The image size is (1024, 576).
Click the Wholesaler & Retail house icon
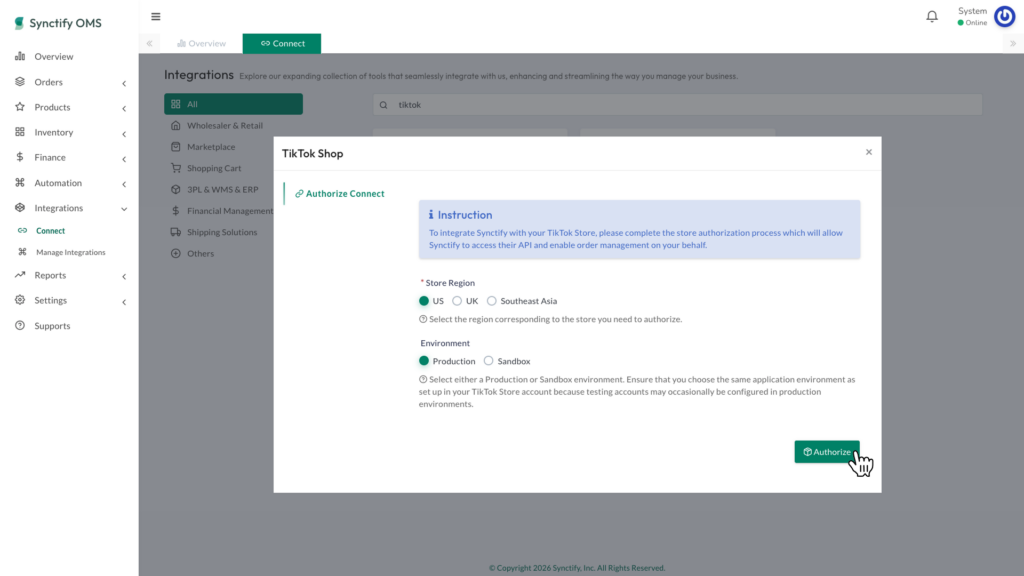tap(176, 125)
